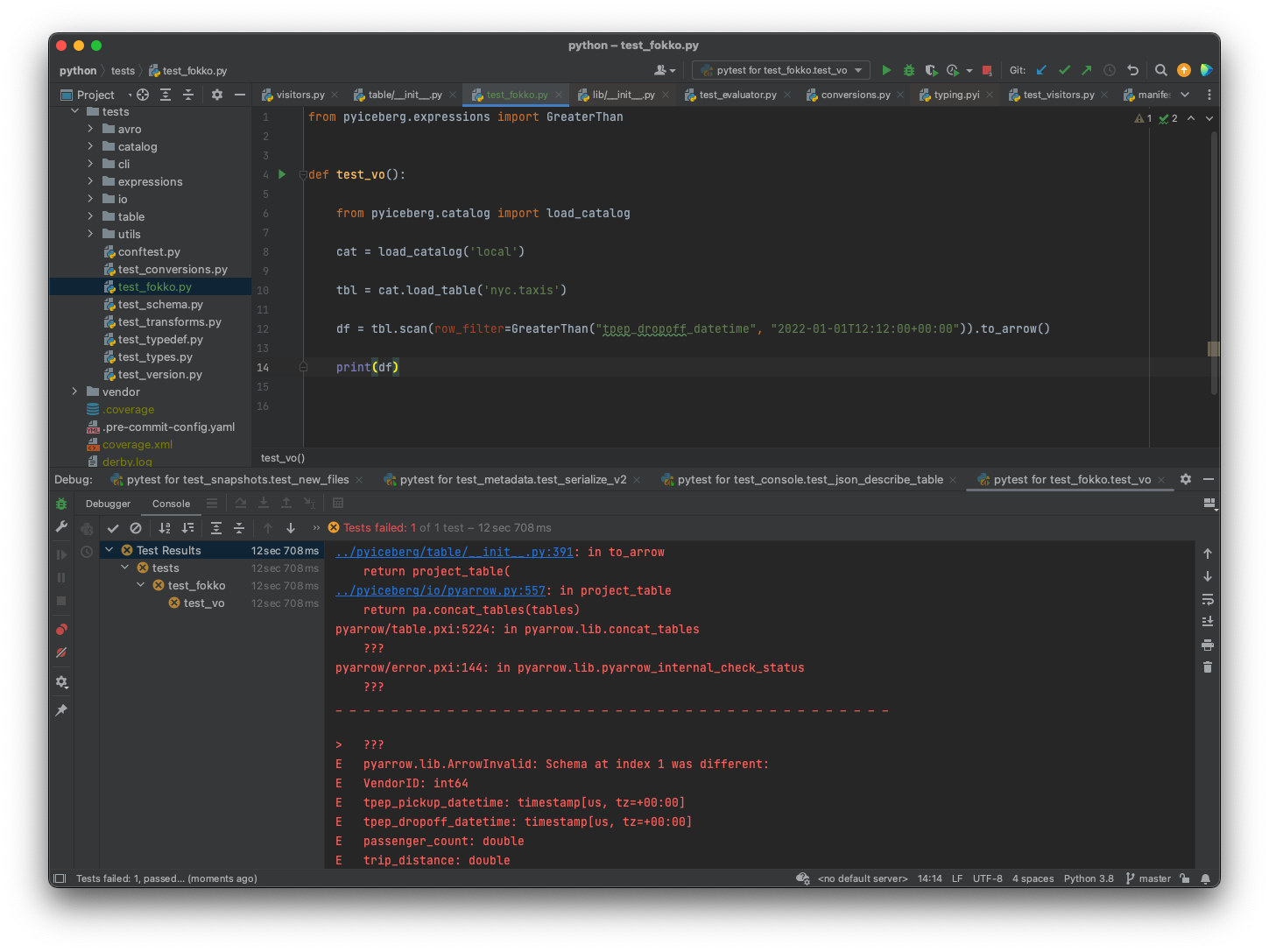Run with coverage shield icon
The height and width of the screenshot is (952, 1269).
(931, 70)
